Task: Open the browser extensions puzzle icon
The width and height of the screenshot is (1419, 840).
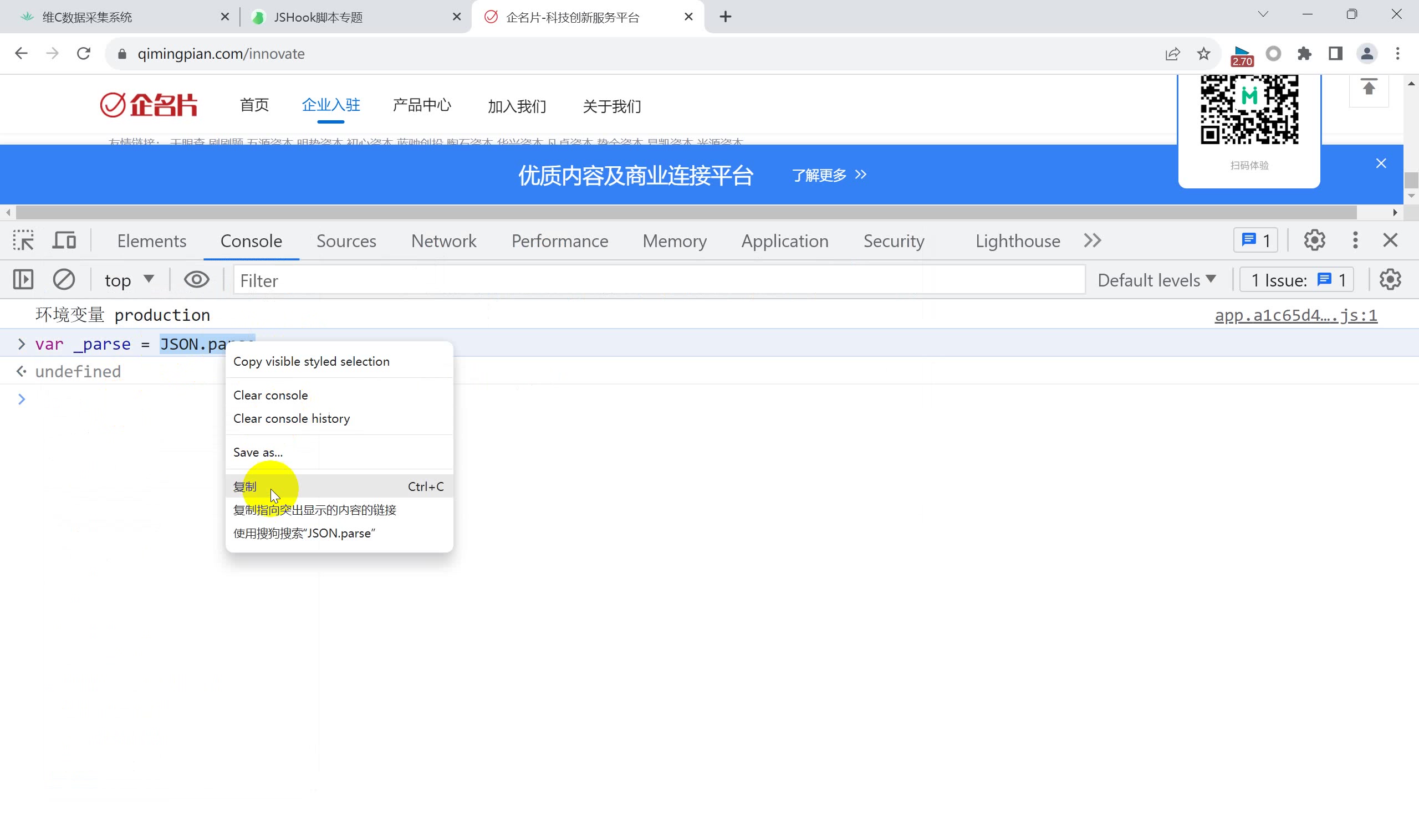Action: tap(1305, 53)
